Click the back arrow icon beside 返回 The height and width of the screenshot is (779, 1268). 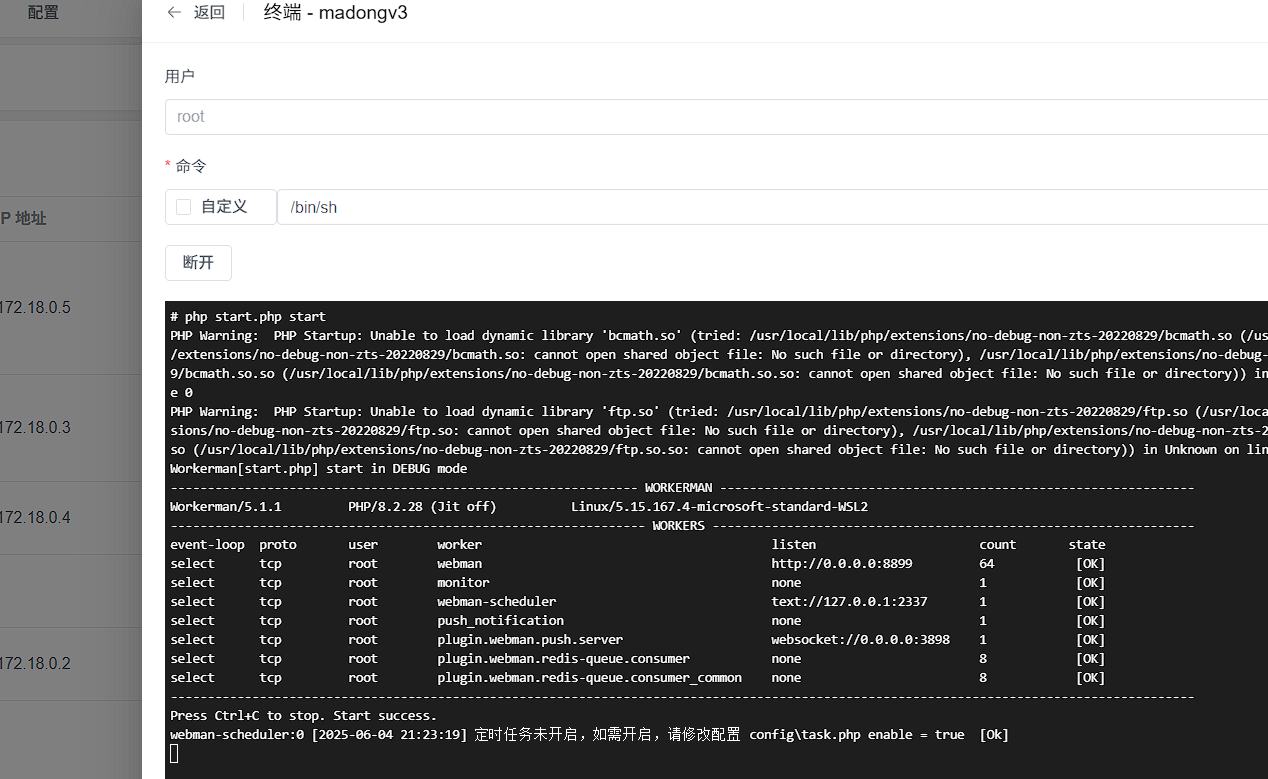point(174,12)
